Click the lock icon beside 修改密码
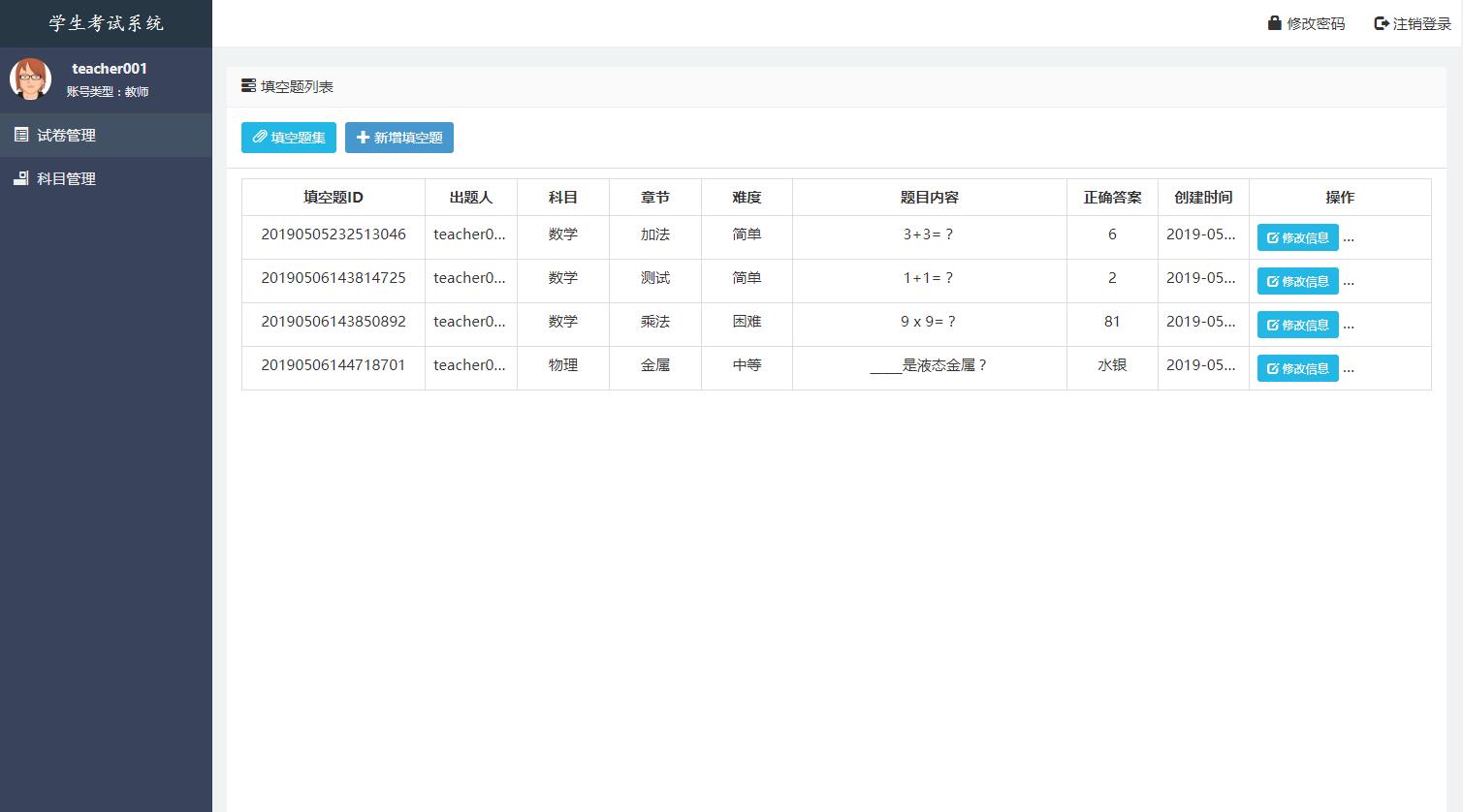The width and height of the screenshot is (1463, 812). tap(1275, 22)
